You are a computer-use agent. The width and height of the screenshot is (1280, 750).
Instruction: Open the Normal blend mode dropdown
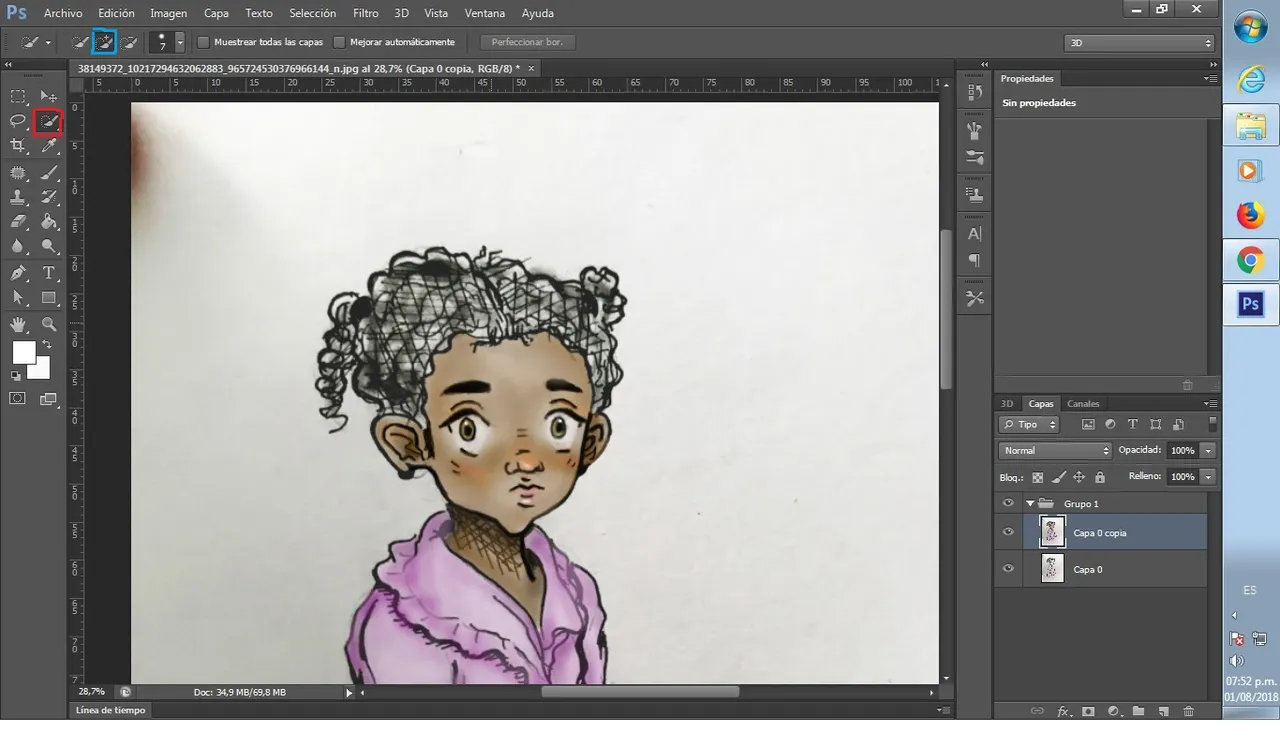(x=1055, y=451)
